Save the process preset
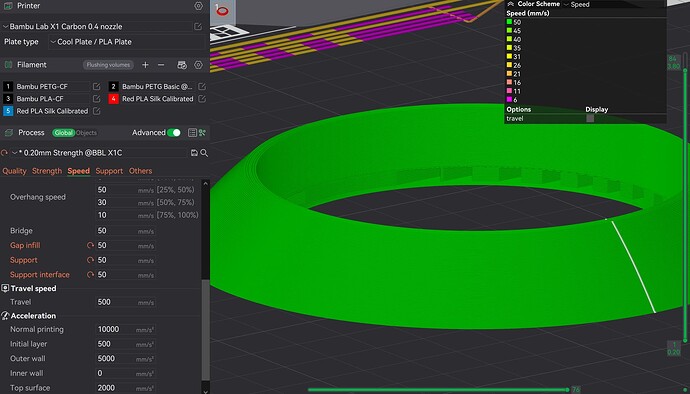Viewport: 690px width, 394px height. point(194,153)
